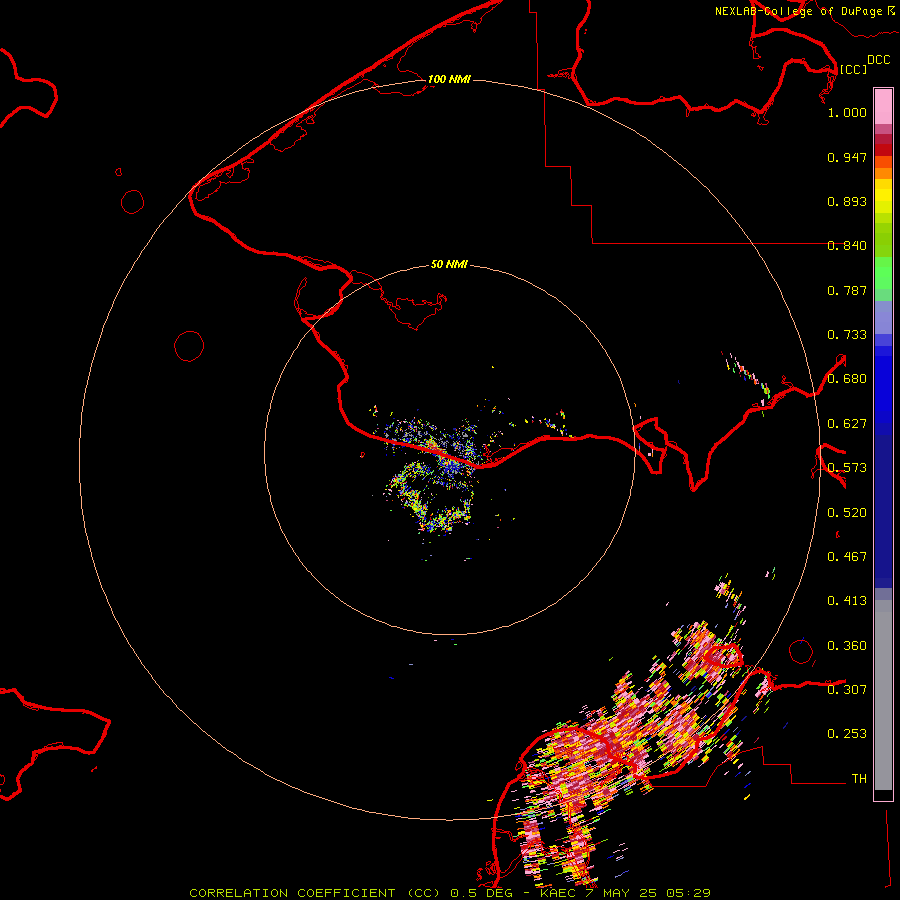Image resolution: width=900 pixels, height=900 pixels.
Task: Click the 1.000 color scale label
Action: (x=847, y=112)
